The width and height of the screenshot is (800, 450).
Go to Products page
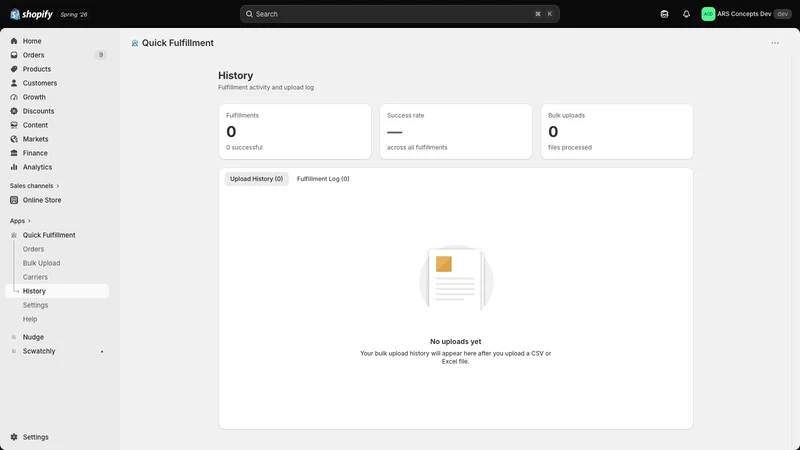[x=37, y=69]
